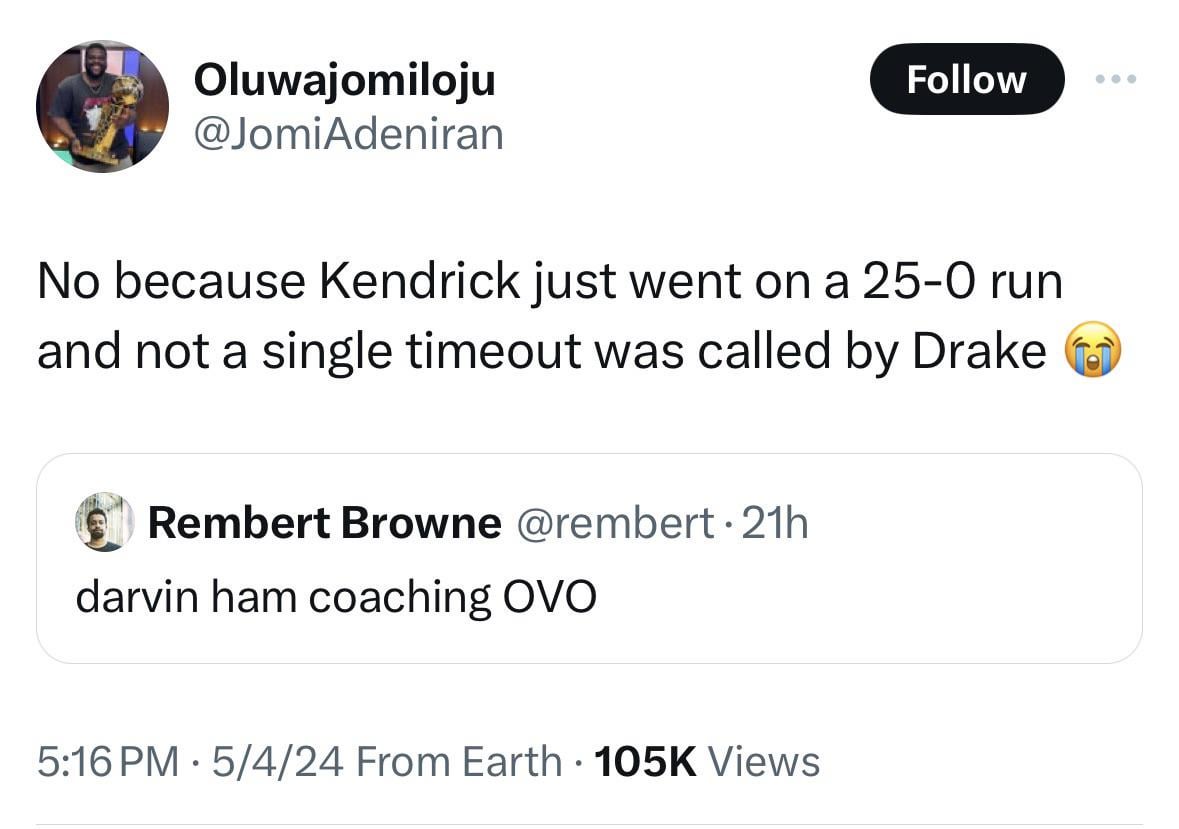The height and width of the screenshot is (829, 1179).
Task: Open the three-dot more options menu
Action: click(x=1116, y=79)
